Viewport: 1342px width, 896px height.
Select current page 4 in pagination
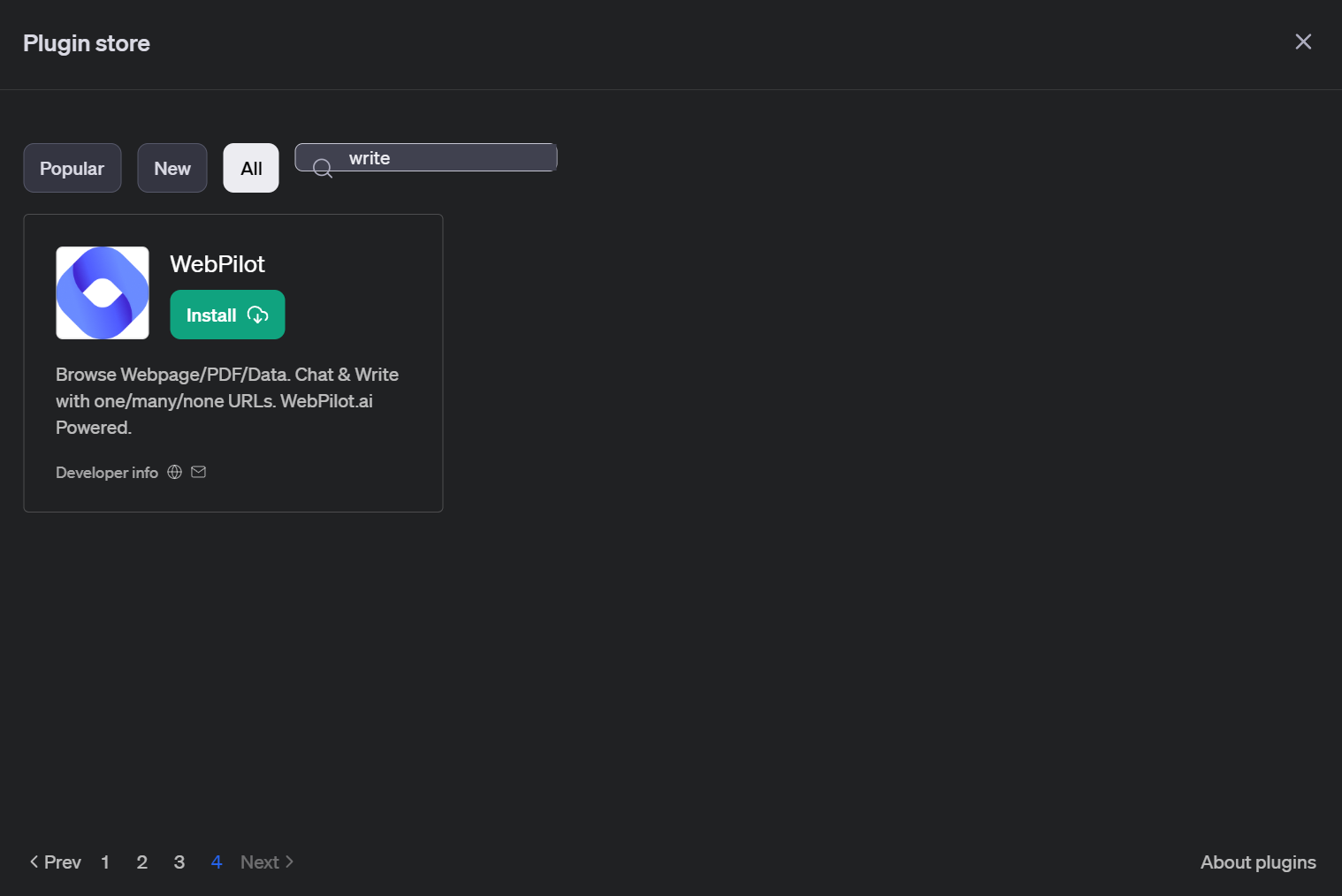(216, 862)
